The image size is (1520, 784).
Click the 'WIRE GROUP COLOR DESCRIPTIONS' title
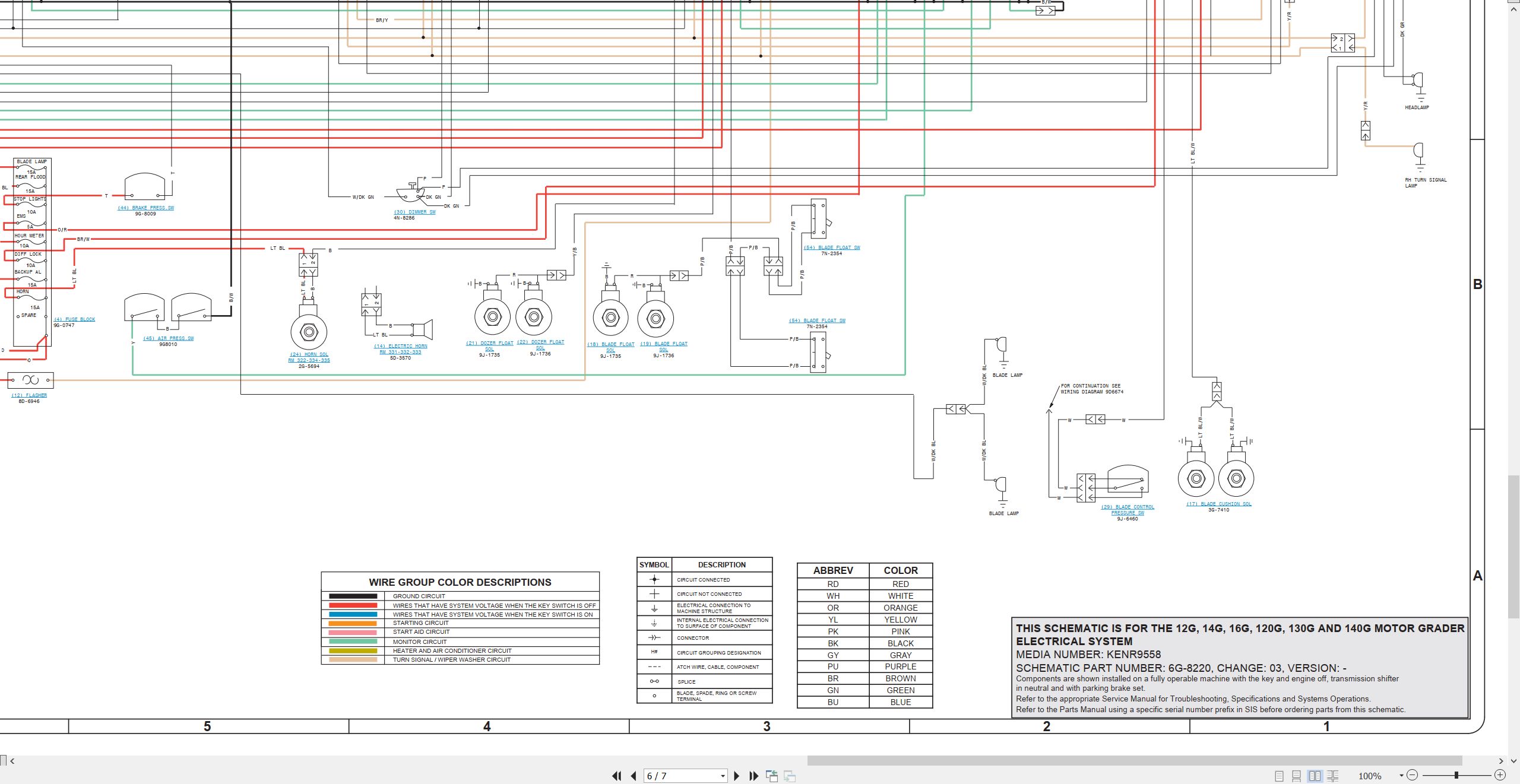tap(460, 582)
